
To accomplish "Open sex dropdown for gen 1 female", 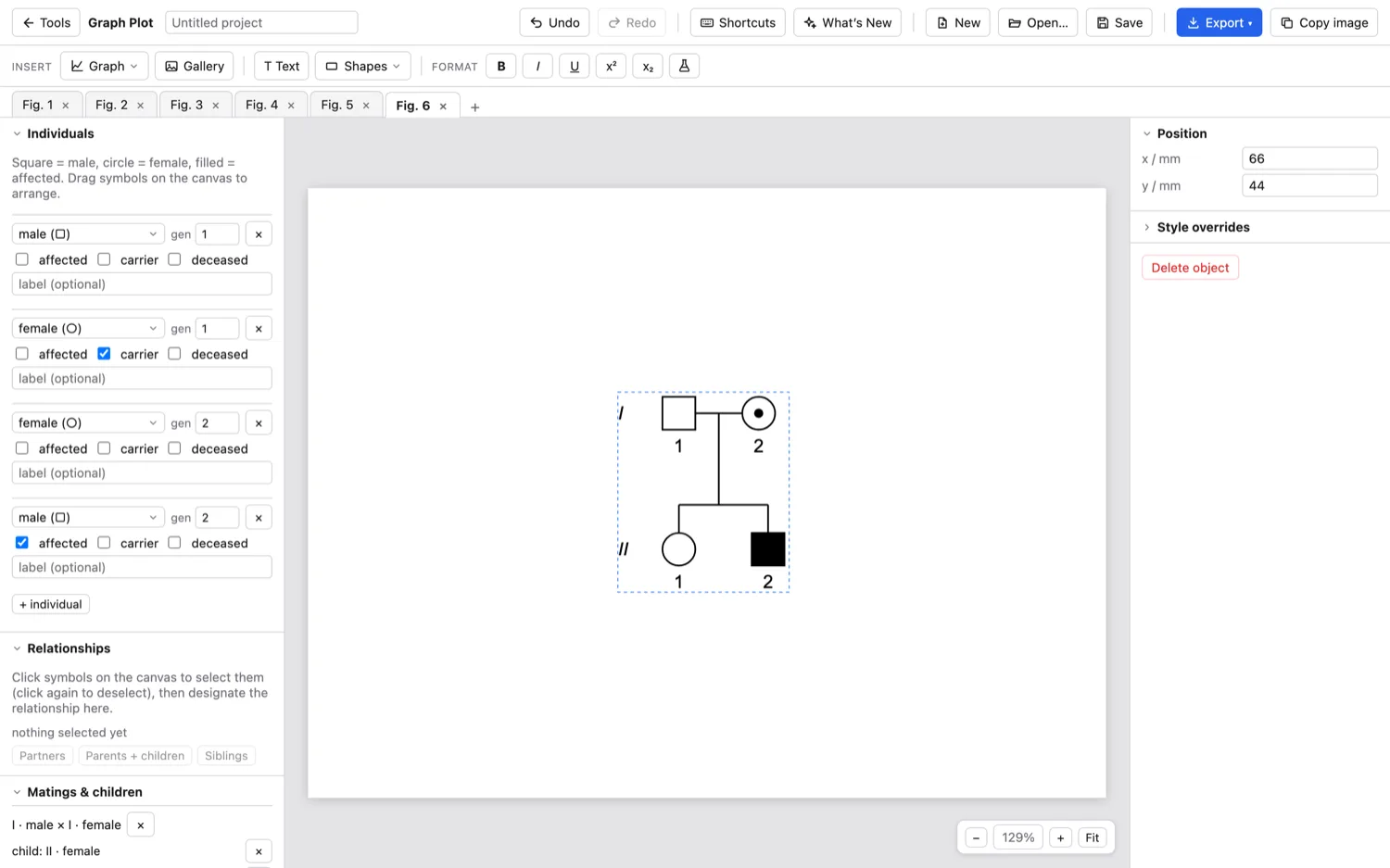I will 88,329.
